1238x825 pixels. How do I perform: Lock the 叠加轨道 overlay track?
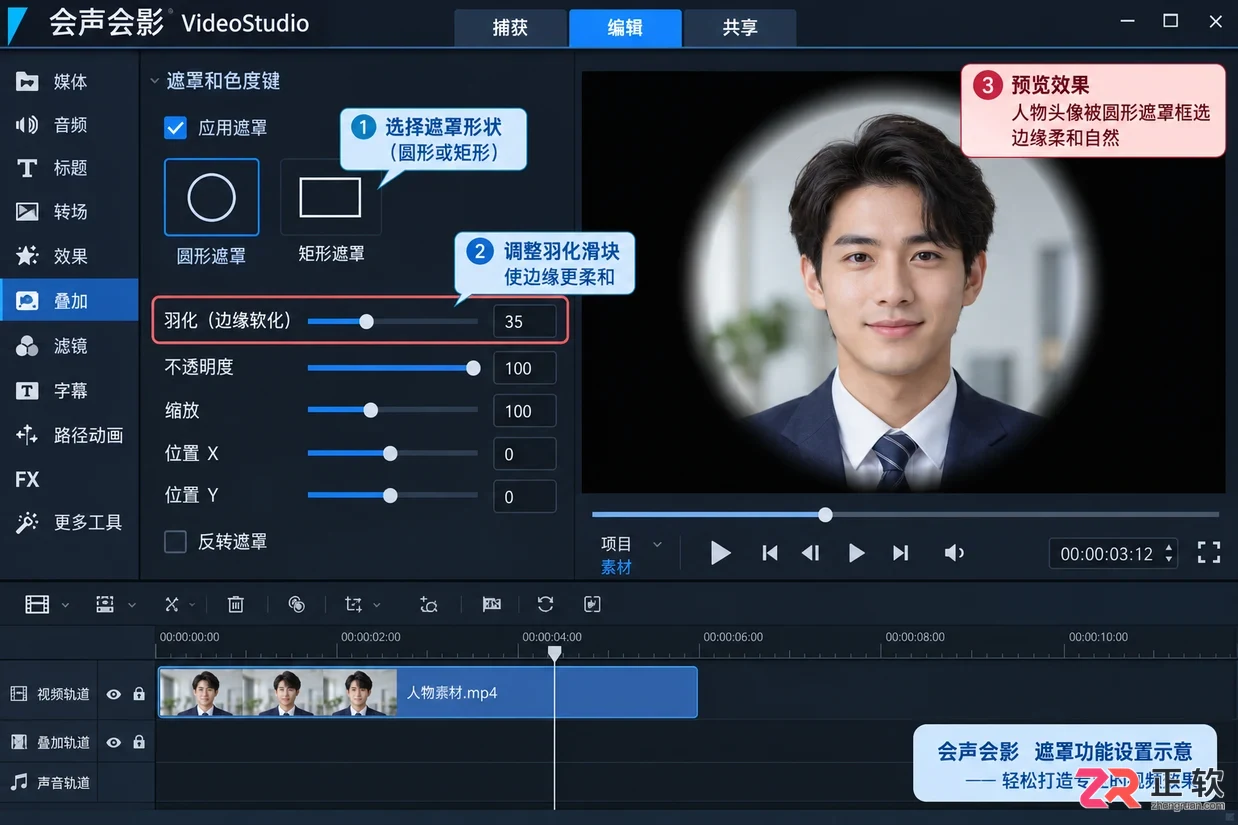[x=139, y=742]
